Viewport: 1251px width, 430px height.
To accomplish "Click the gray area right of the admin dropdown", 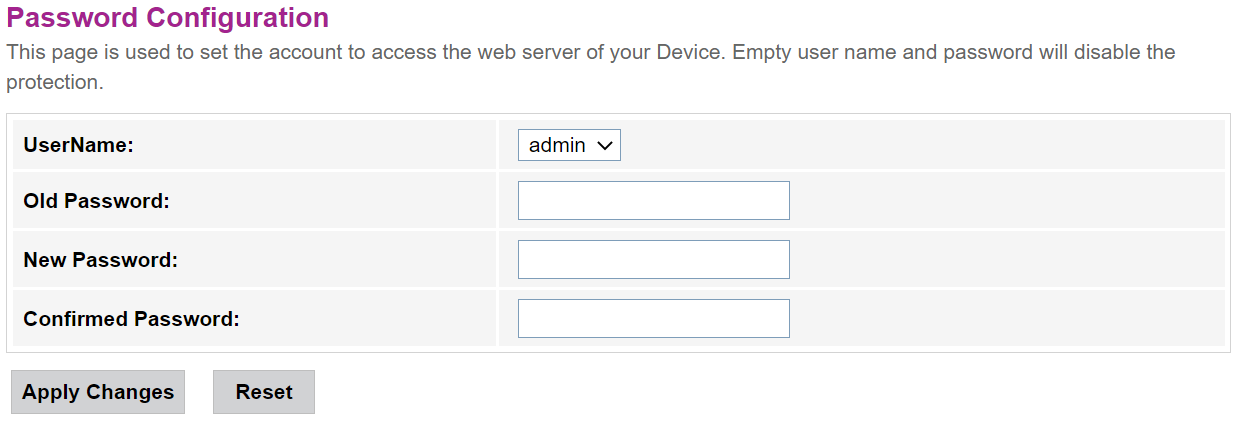I will 920,146.
